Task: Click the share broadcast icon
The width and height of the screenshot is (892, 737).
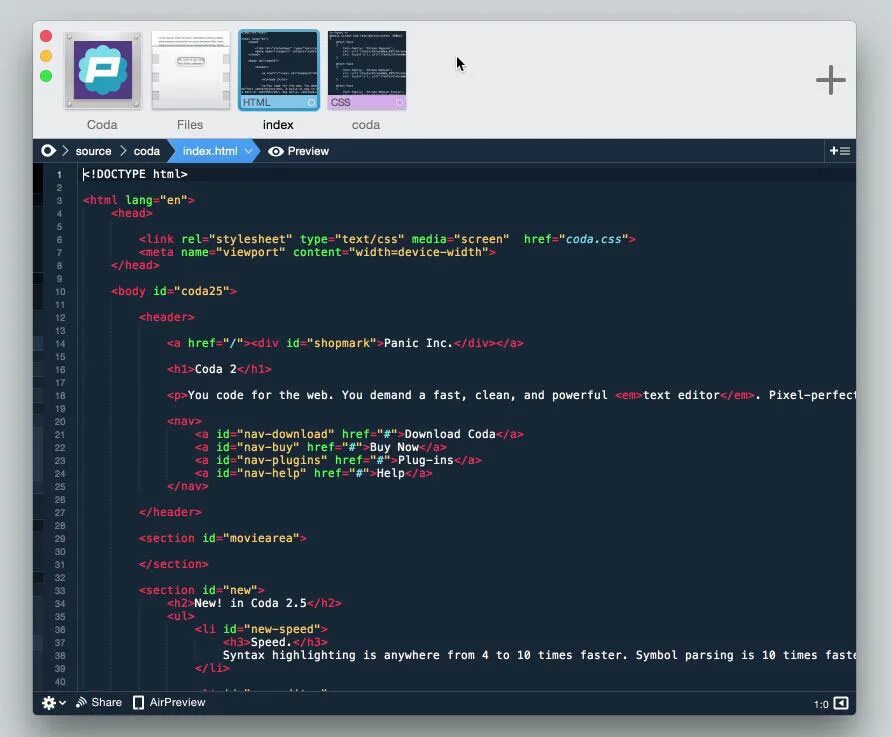Action: point(81,702)
